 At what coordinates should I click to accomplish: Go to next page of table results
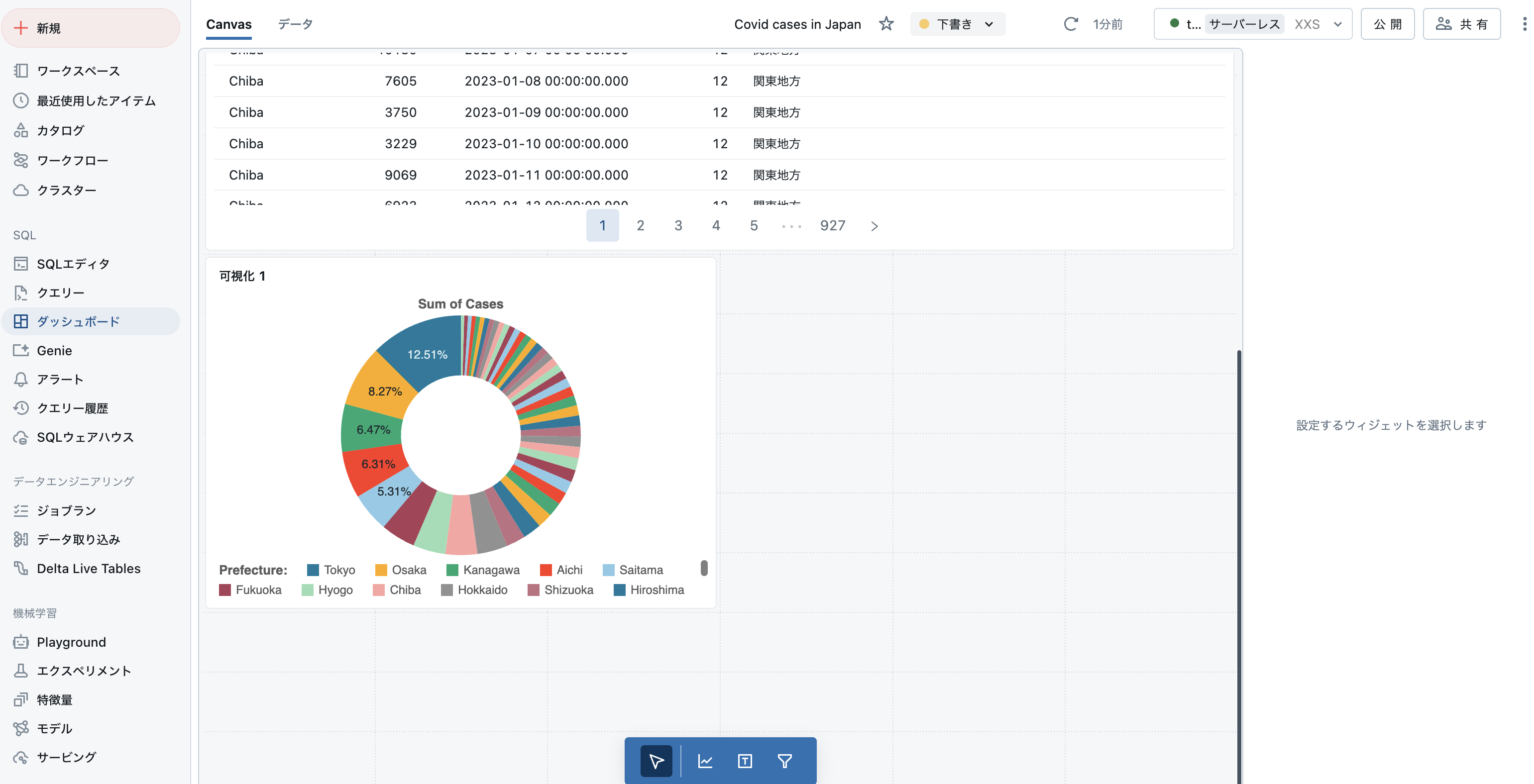click(874, 226)
